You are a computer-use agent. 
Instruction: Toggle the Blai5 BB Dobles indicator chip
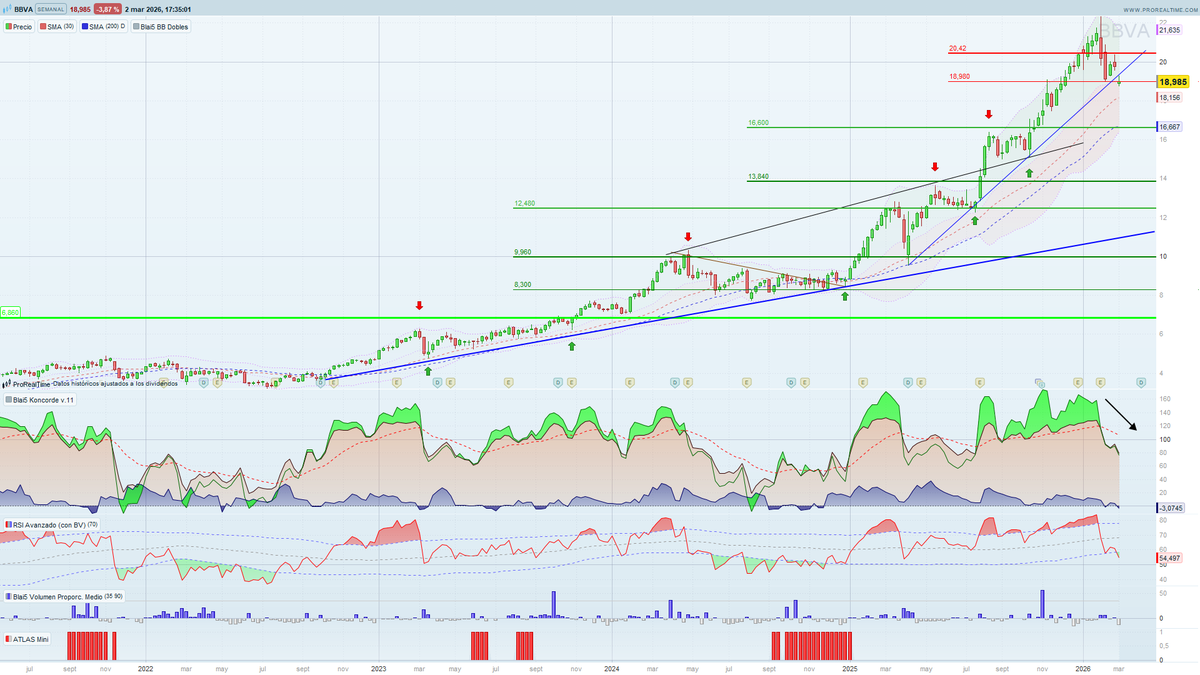click(161, 26)
